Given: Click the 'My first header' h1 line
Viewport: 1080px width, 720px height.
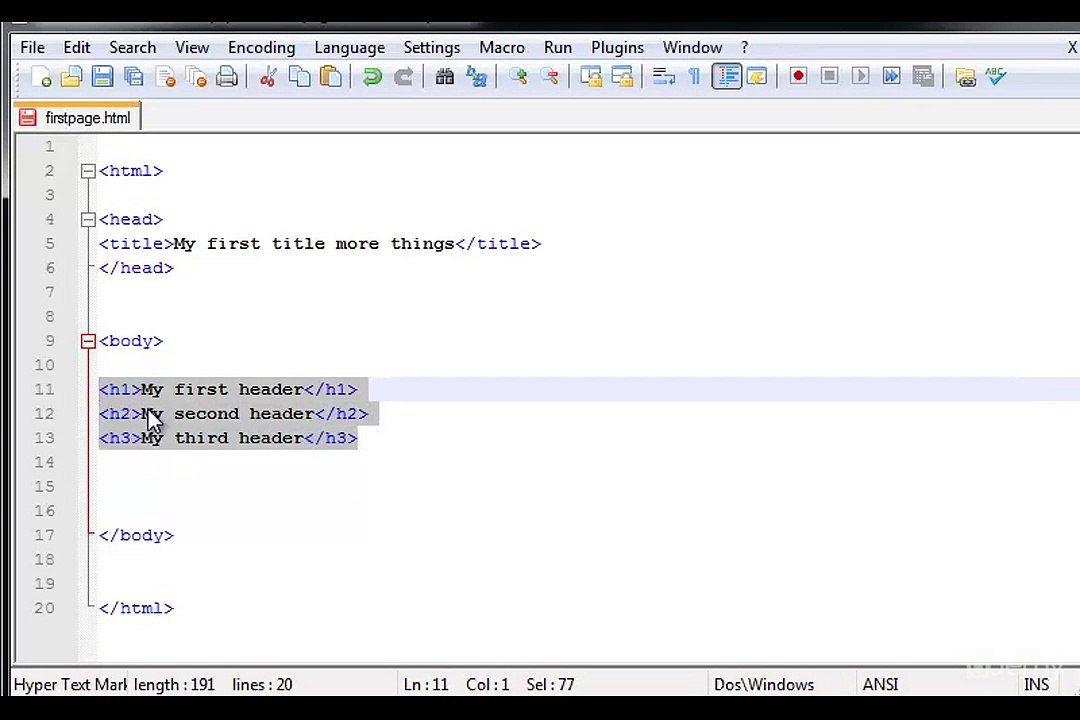Looking at the screenshot, I should click(228, 389).
